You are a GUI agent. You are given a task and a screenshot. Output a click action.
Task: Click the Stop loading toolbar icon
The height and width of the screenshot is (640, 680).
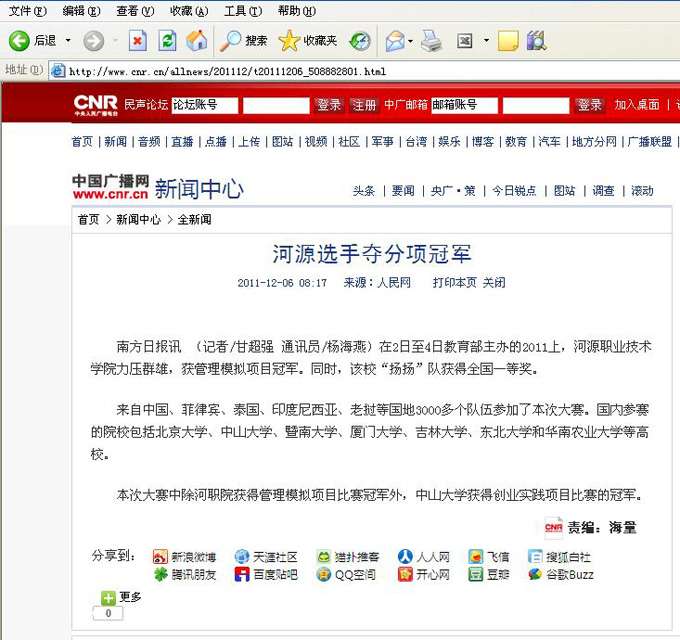click(138, 41)
